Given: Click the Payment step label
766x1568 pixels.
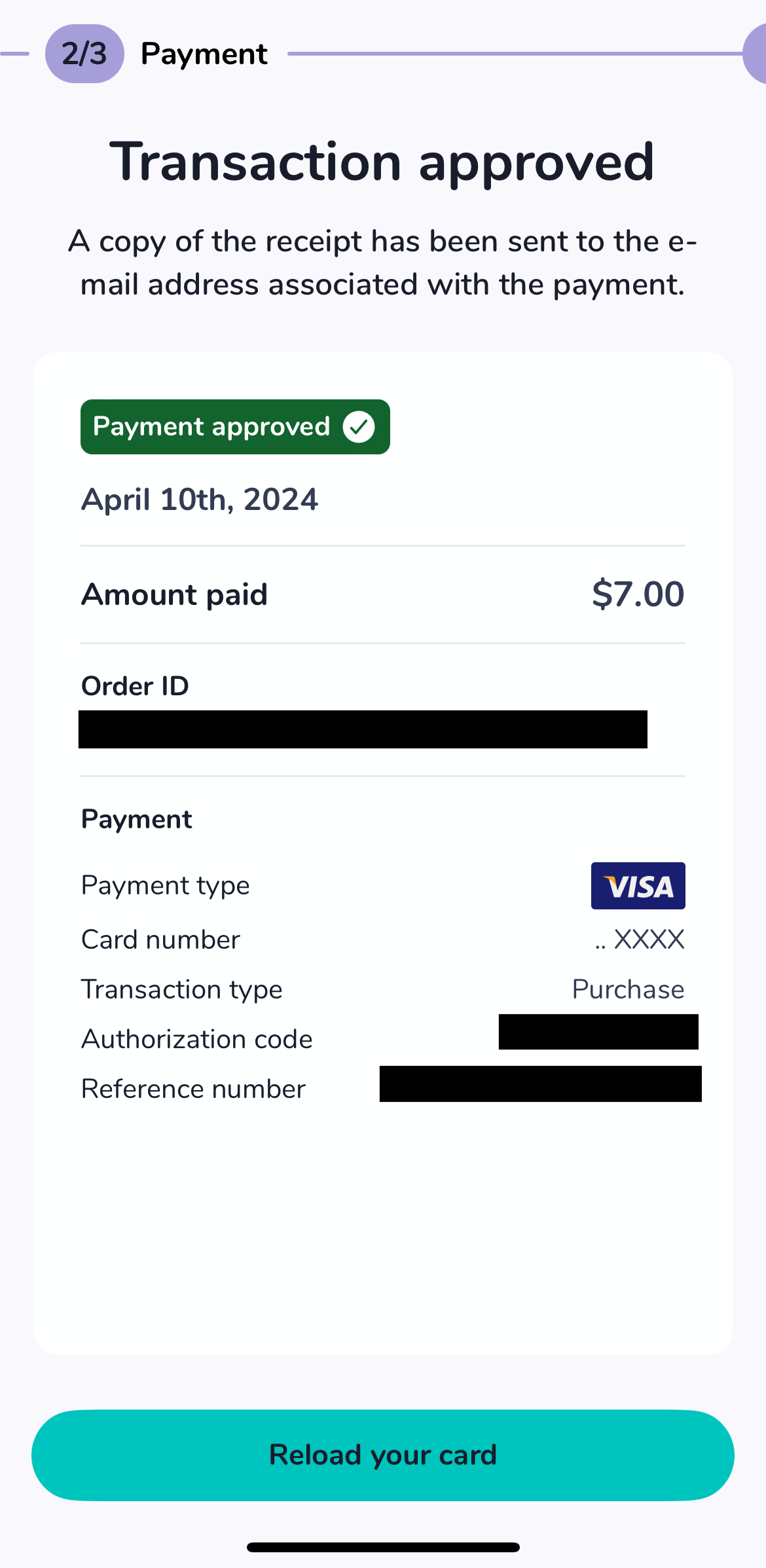Looking at the screenshot, I should pyautogui.click(x=204, y=54).
